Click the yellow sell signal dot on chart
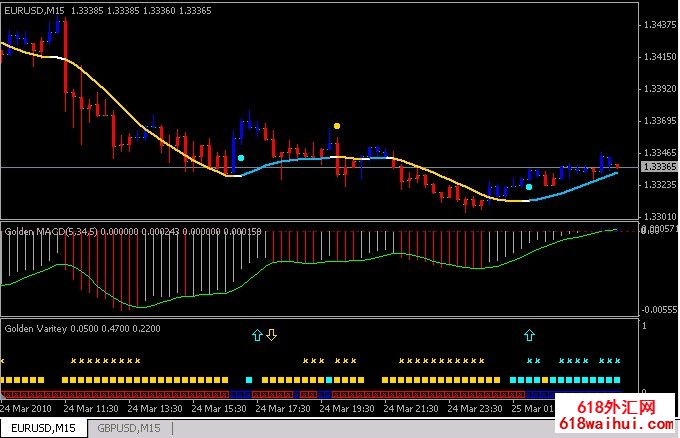This screenshot has width=680, height=438. [337, 126]
